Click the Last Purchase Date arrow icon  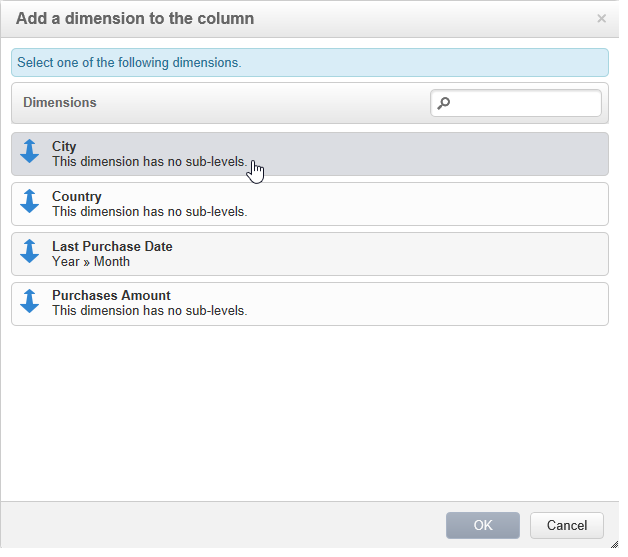click(x=29, y=252)
